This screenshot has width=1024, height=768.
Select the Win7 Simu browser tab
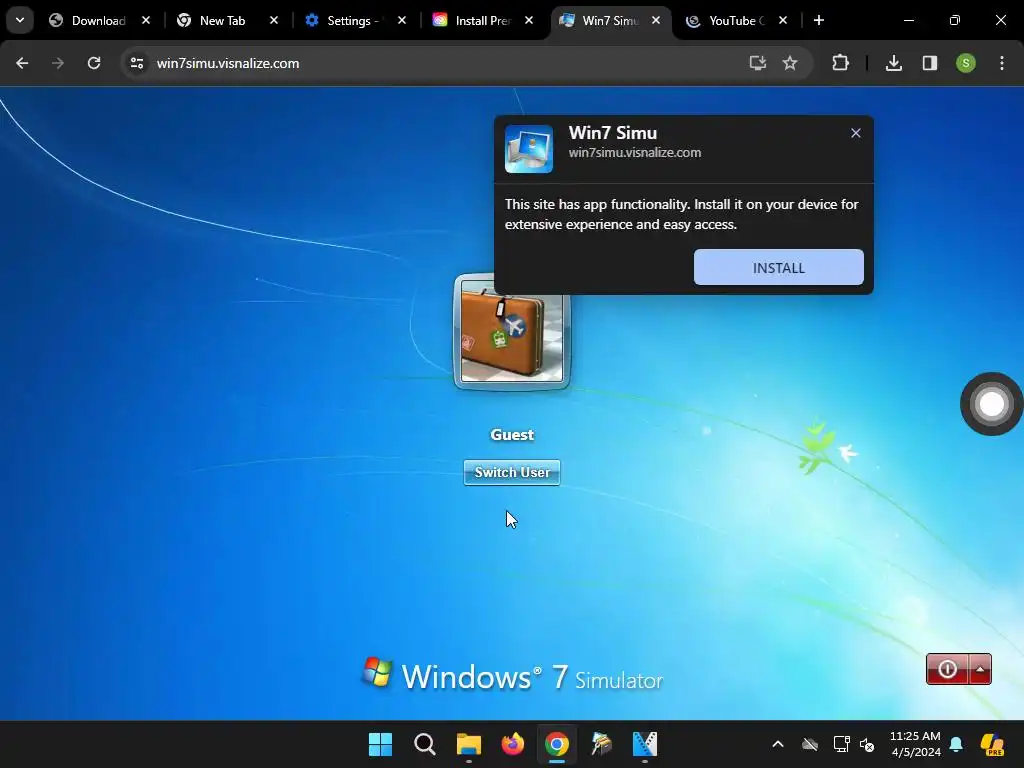609,21
